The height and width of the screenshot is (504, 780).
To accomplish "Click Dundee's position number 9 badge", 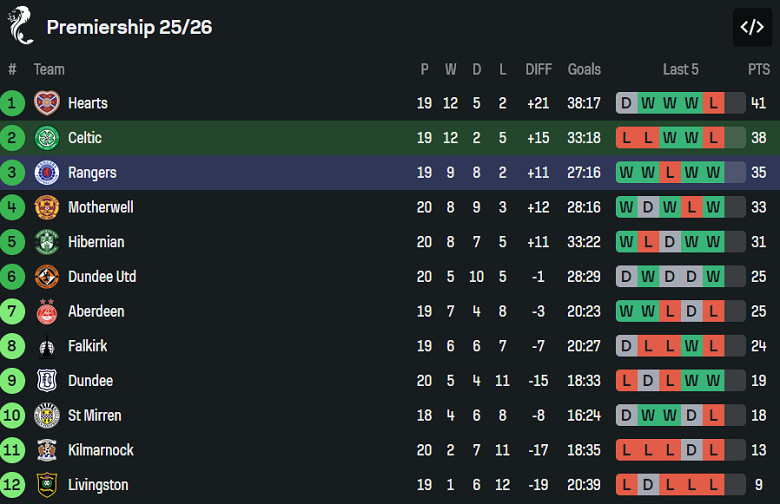I will [13, 381].
